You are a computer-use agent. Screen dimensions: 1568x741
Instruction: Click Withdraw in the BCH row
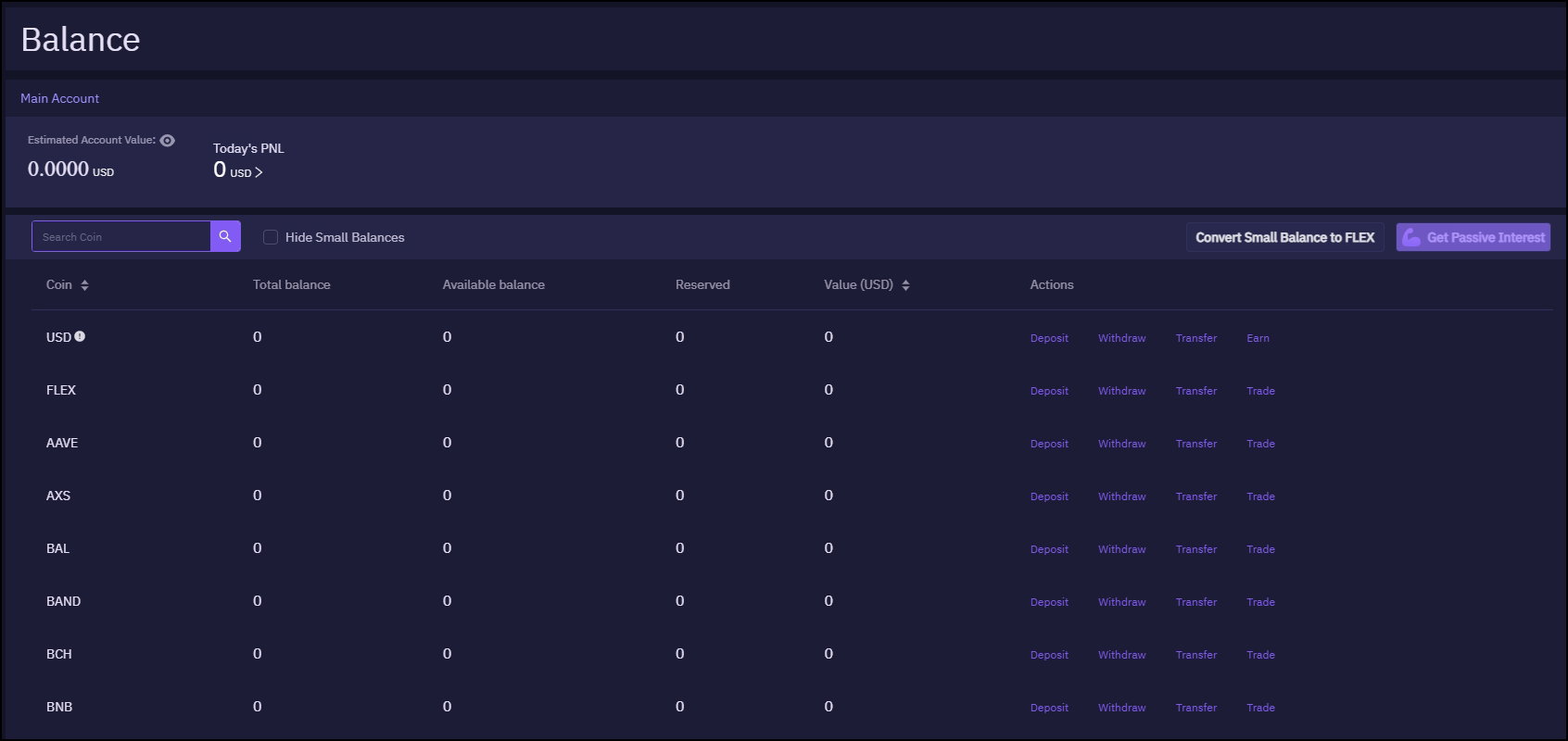click(1122, 655)
